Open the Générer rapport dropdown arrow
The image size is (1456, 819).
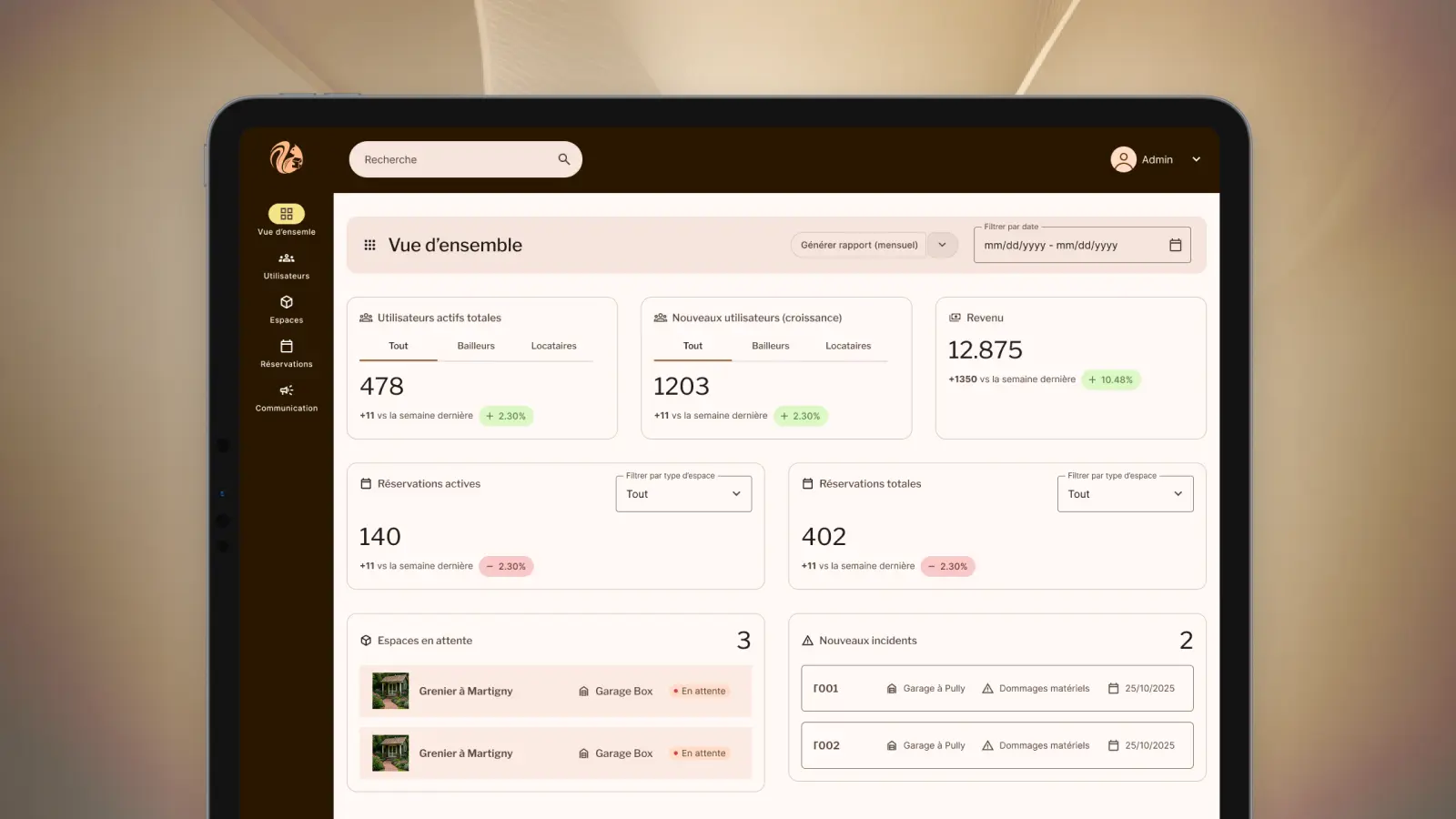[943, 245]
